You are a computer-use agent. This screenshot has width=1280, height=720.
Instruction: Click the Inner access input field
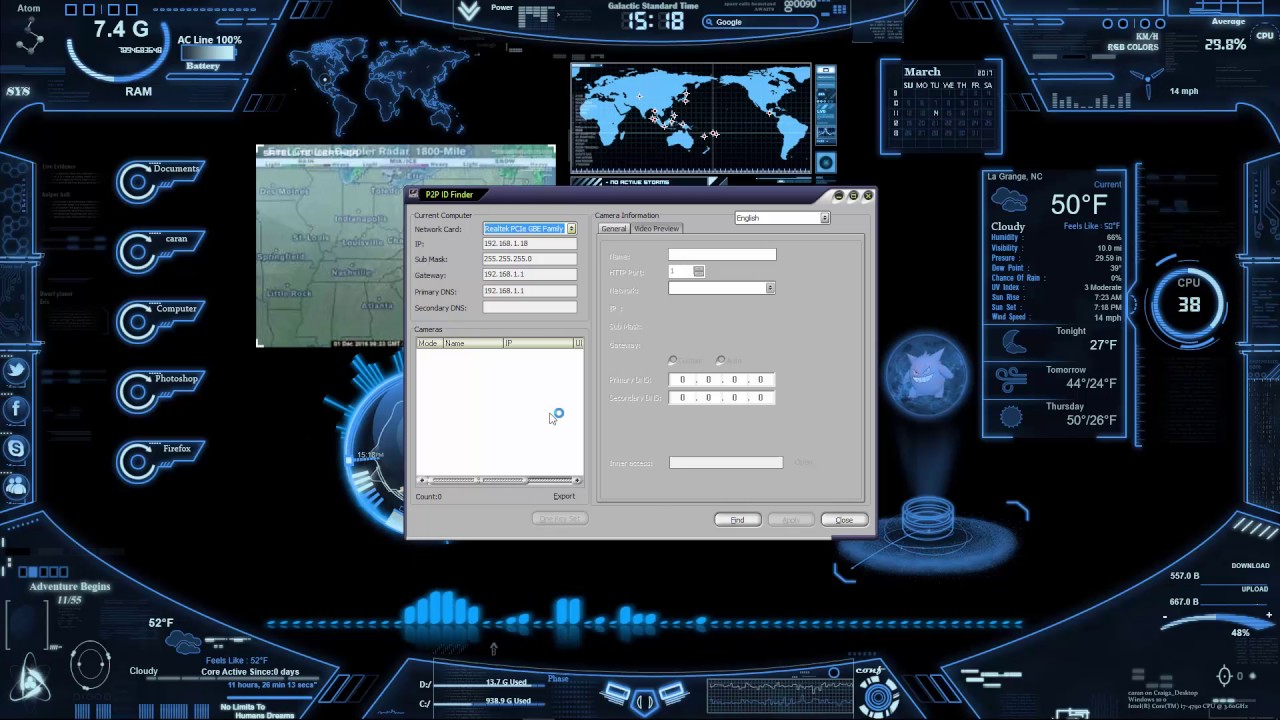coord(726,463)
